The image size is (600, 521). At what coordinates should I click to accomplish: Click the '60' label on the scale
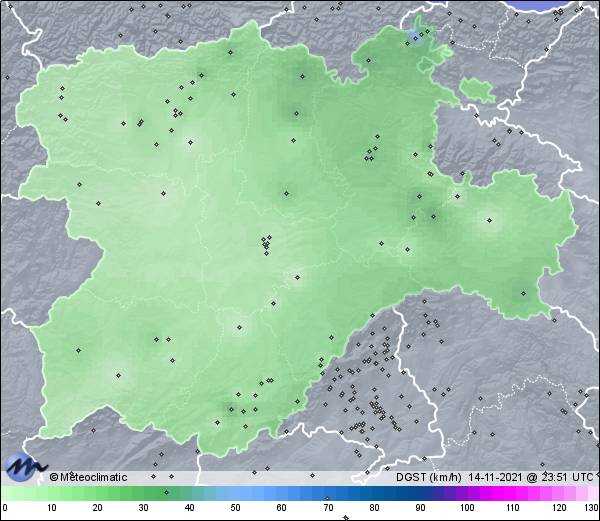tap(282, 508)
